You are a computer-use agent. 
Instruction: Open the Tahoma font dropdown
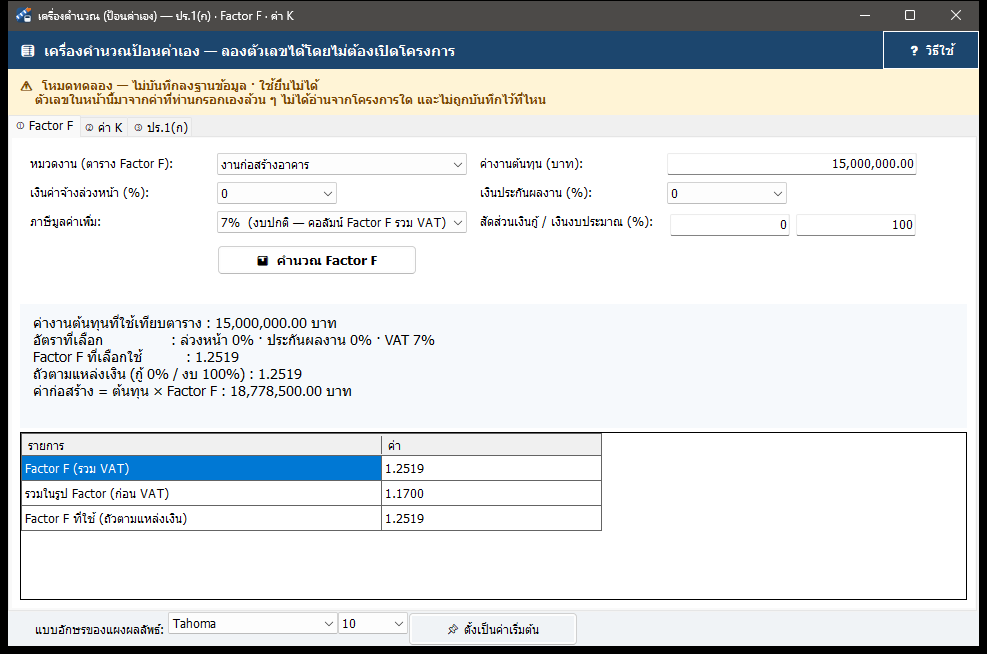pyautogui.click(x=252, y=624)
